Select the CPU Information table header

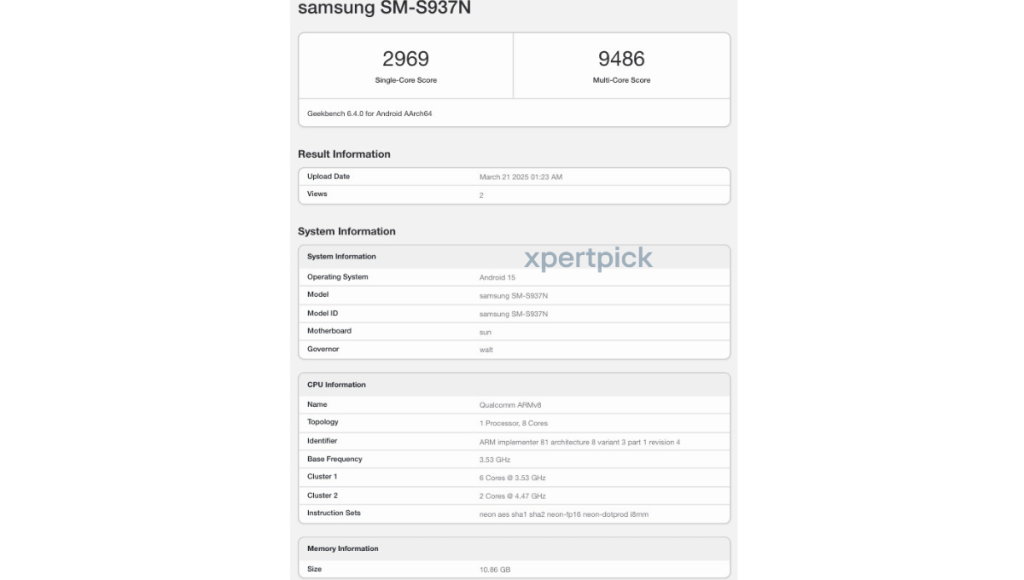(x=336, y=385)
